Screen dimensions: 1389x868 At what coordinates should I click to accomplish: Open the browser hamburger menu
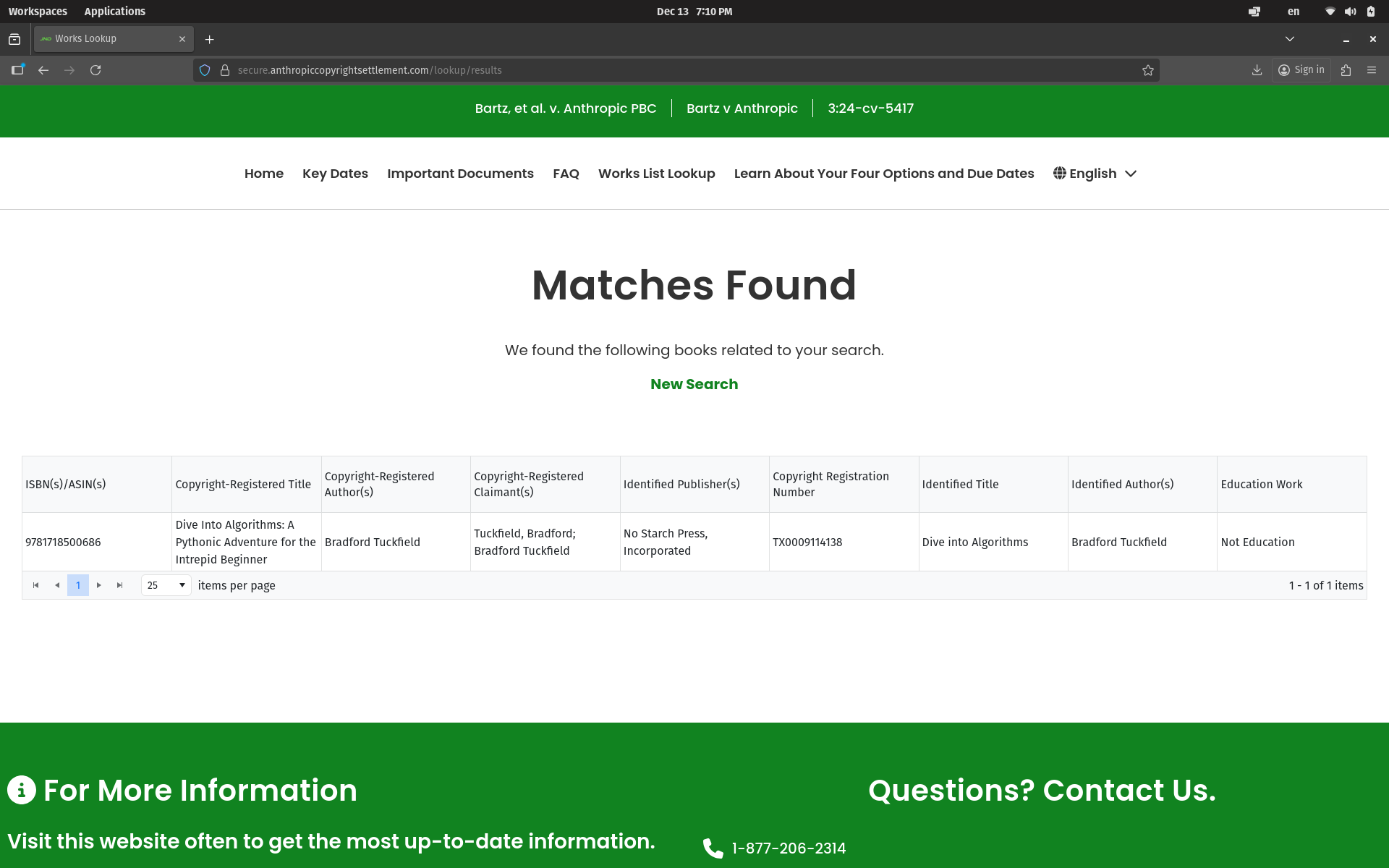(1372, 70)
